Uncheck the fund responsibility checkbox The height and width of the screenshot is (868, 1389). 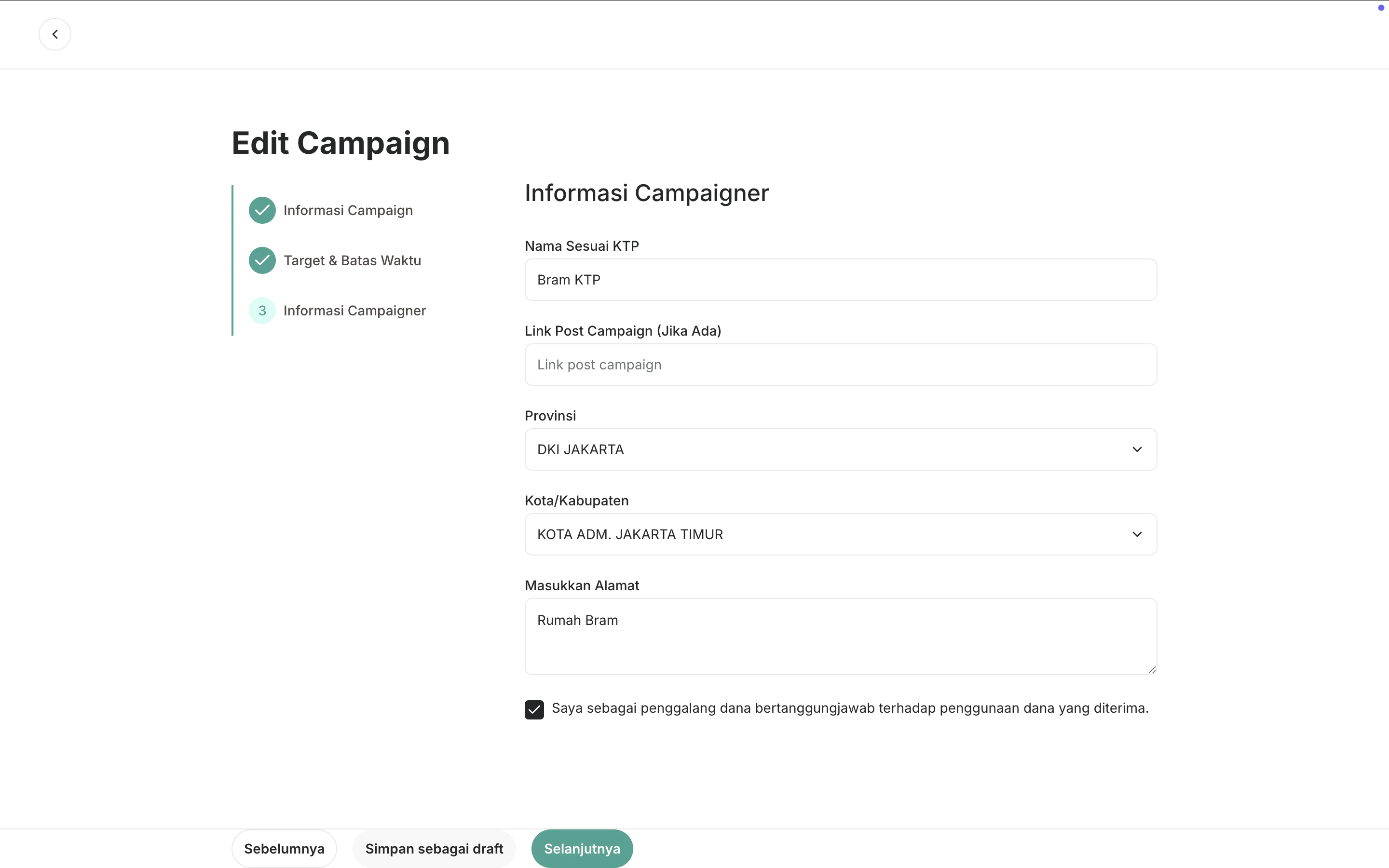coord(534,709)
